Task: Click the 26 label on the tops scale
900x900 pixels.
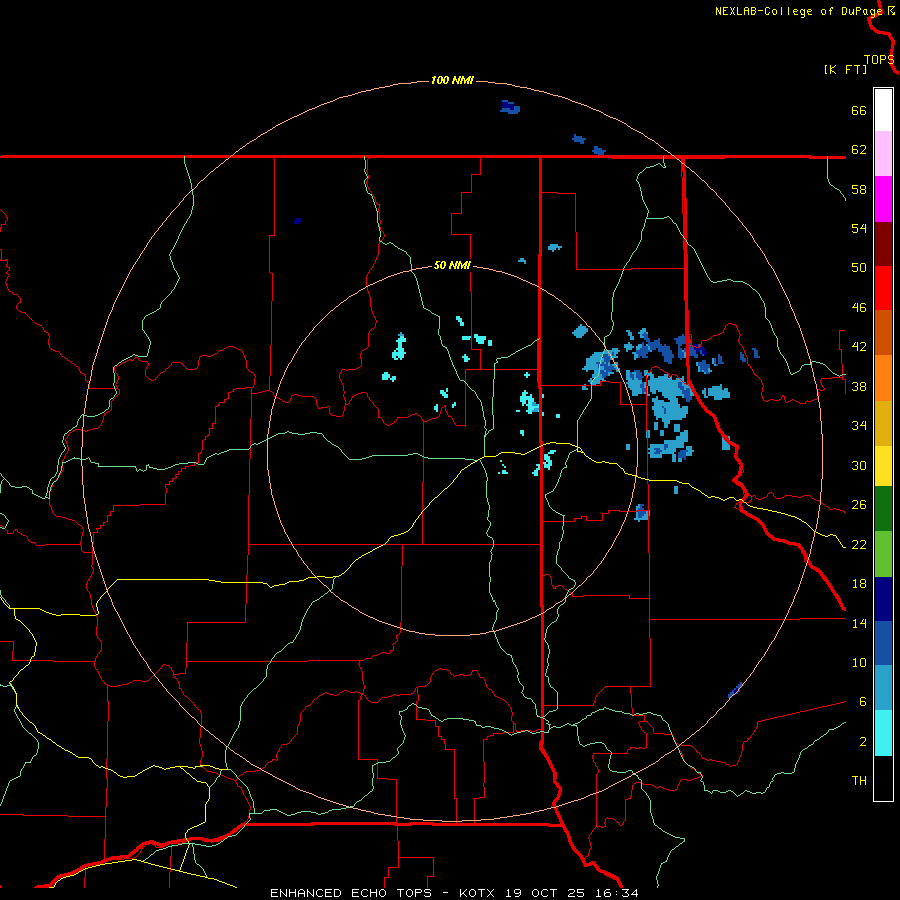Action: pos(859,505)
